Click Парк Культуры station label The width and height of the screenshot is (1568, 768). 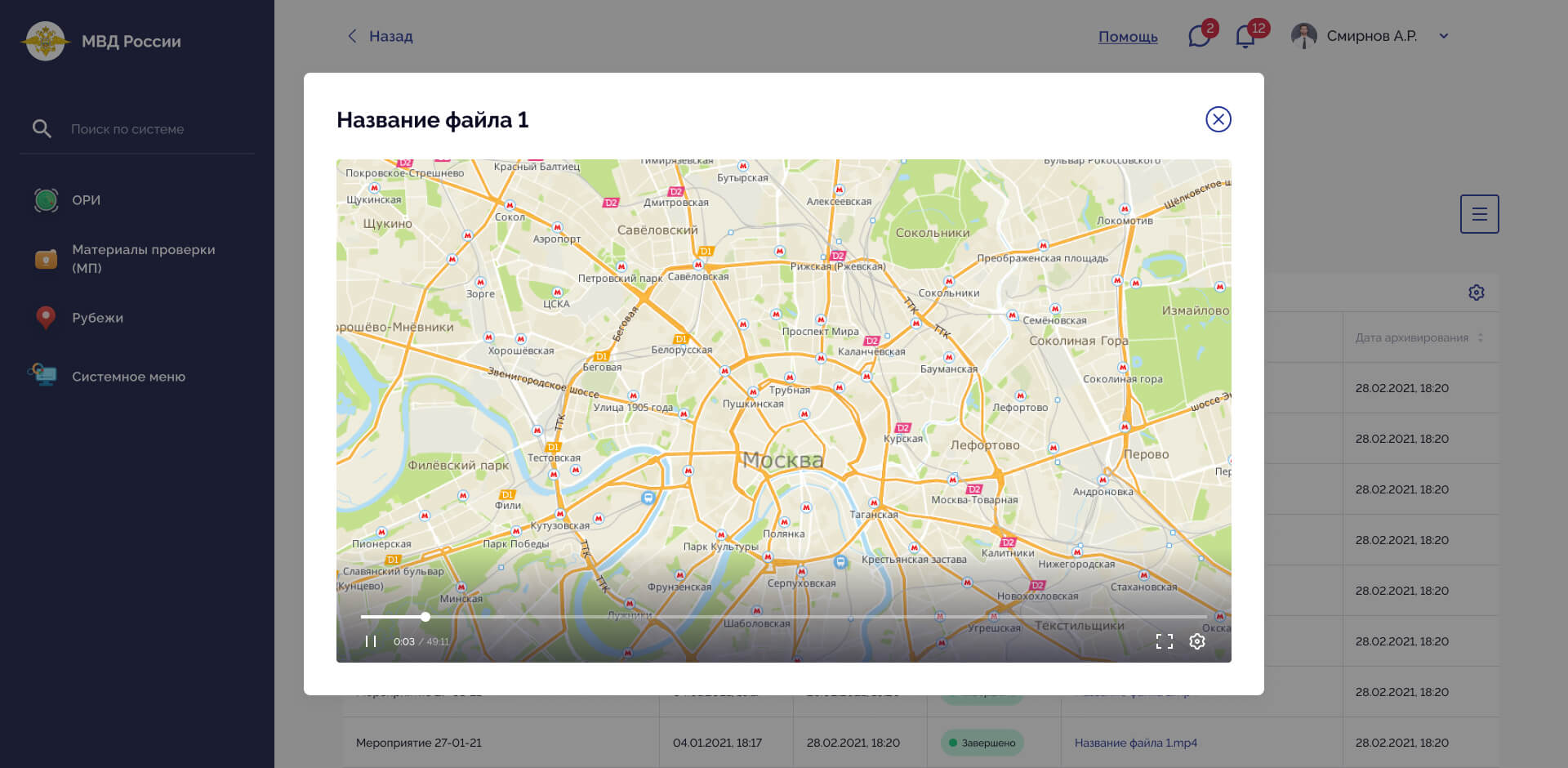(x=720, y=547)
